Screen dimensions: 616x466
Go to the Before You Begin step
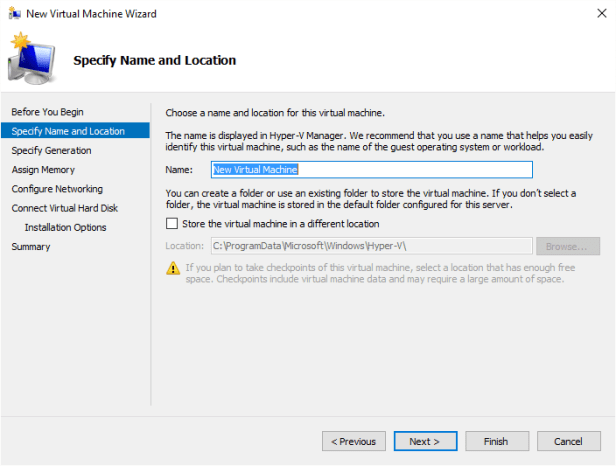[40, 111]
